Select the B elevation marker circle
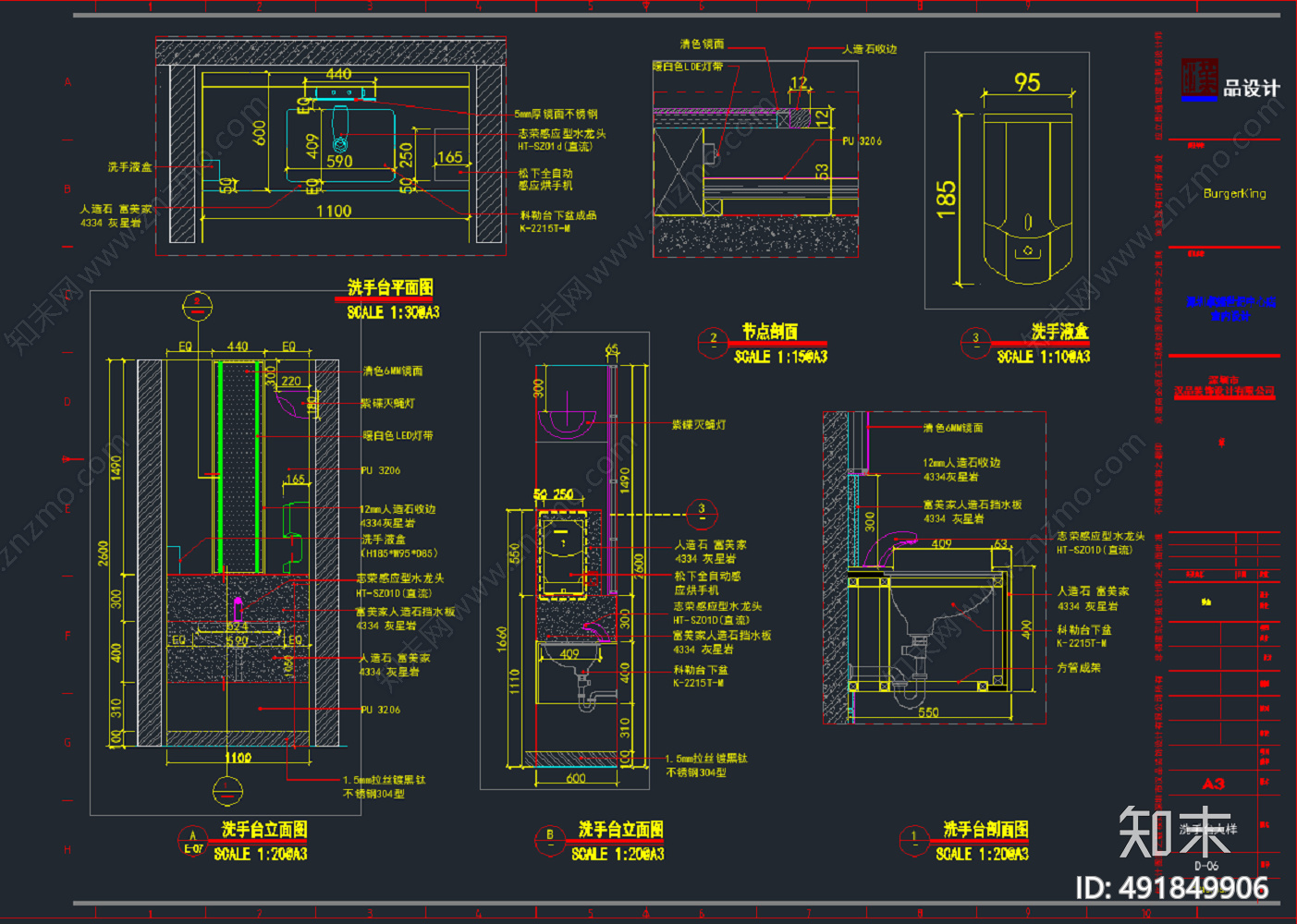This screenshot has height=924, width=1297. pos(550,839)
